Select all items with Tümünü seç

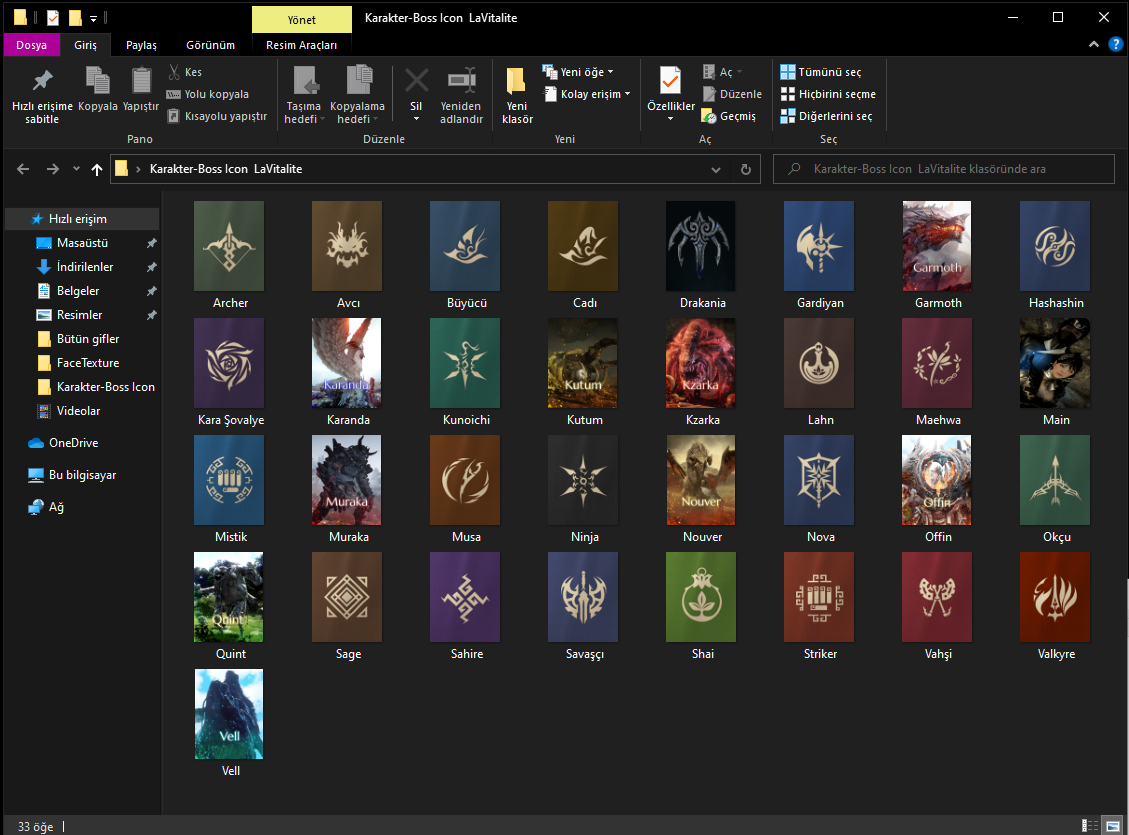(821, 72)
